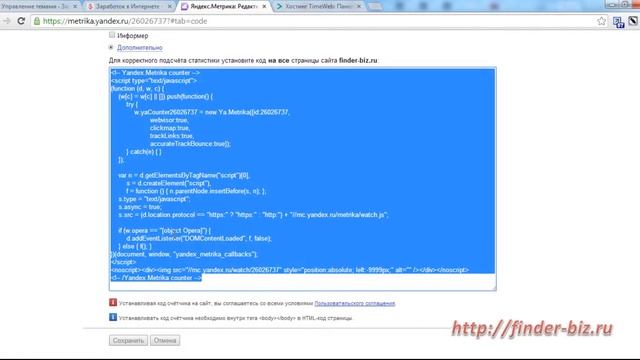640x360 pixels.
Task: Click the black extension icon at toolbar end
Action: pos(633,21)
